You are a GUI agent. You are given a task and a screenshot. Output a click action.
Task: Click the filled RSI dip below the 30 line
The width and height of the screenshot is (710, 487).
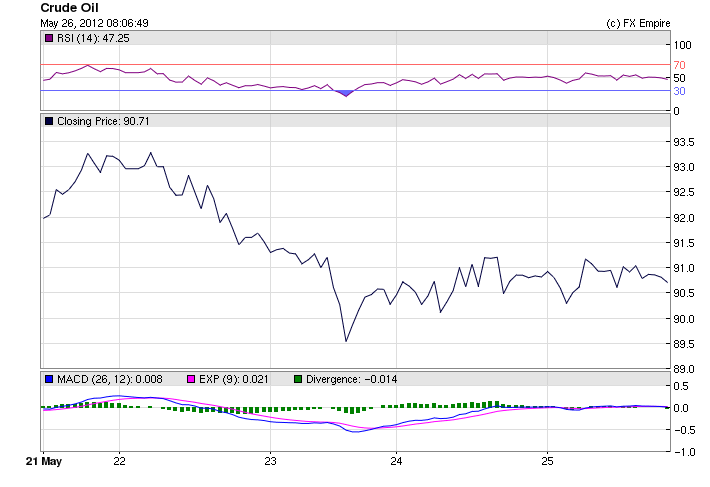345,93
